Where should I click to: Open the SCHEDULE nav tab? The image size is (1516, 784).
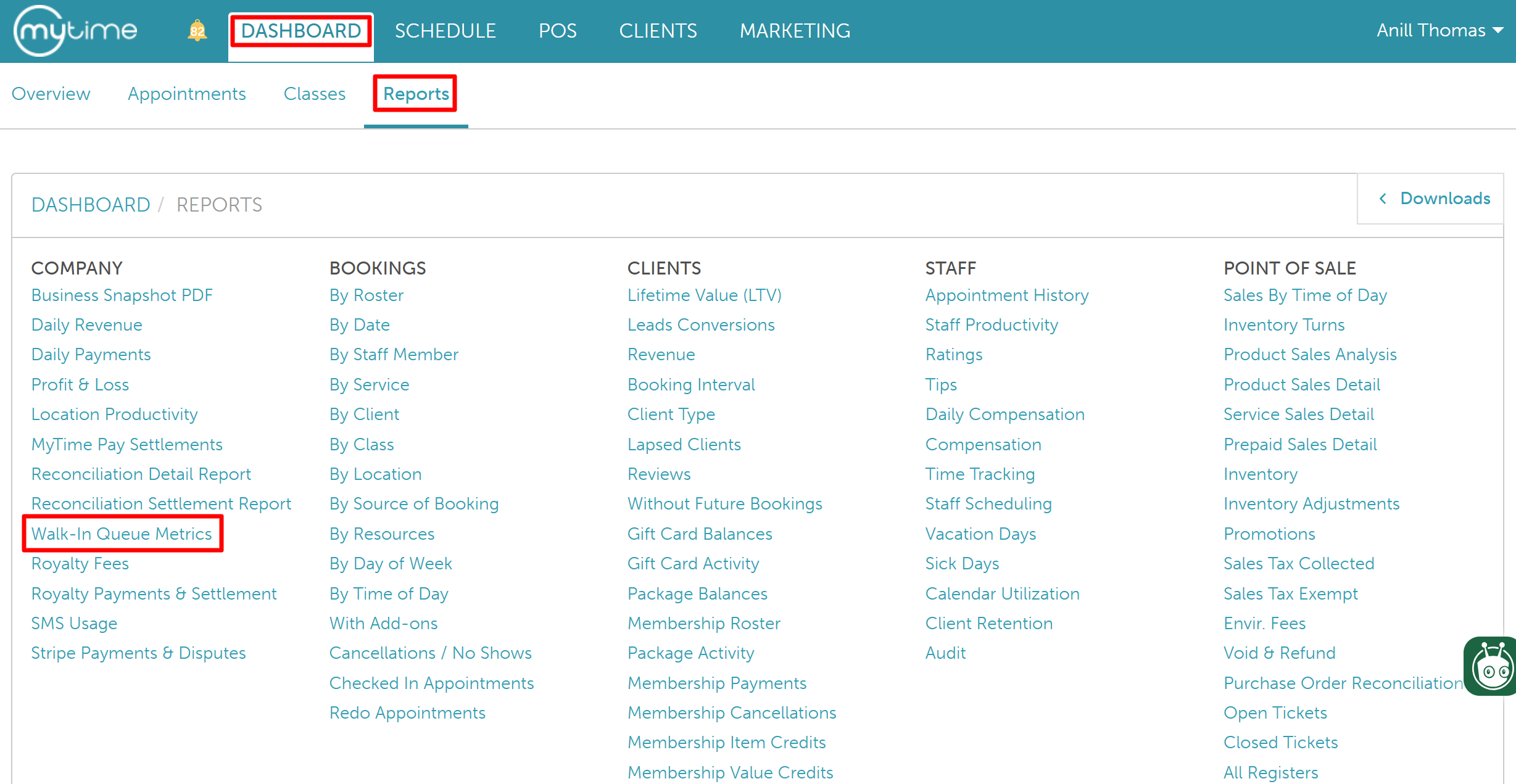pyautogui.click(x=445, y=31)
